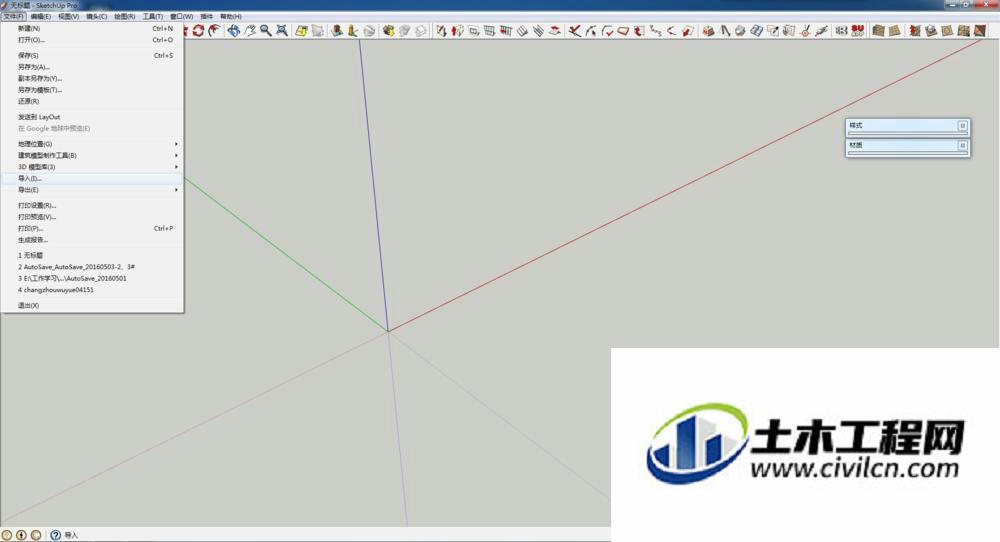Choose 另存为(A)... menu entry

92,67
